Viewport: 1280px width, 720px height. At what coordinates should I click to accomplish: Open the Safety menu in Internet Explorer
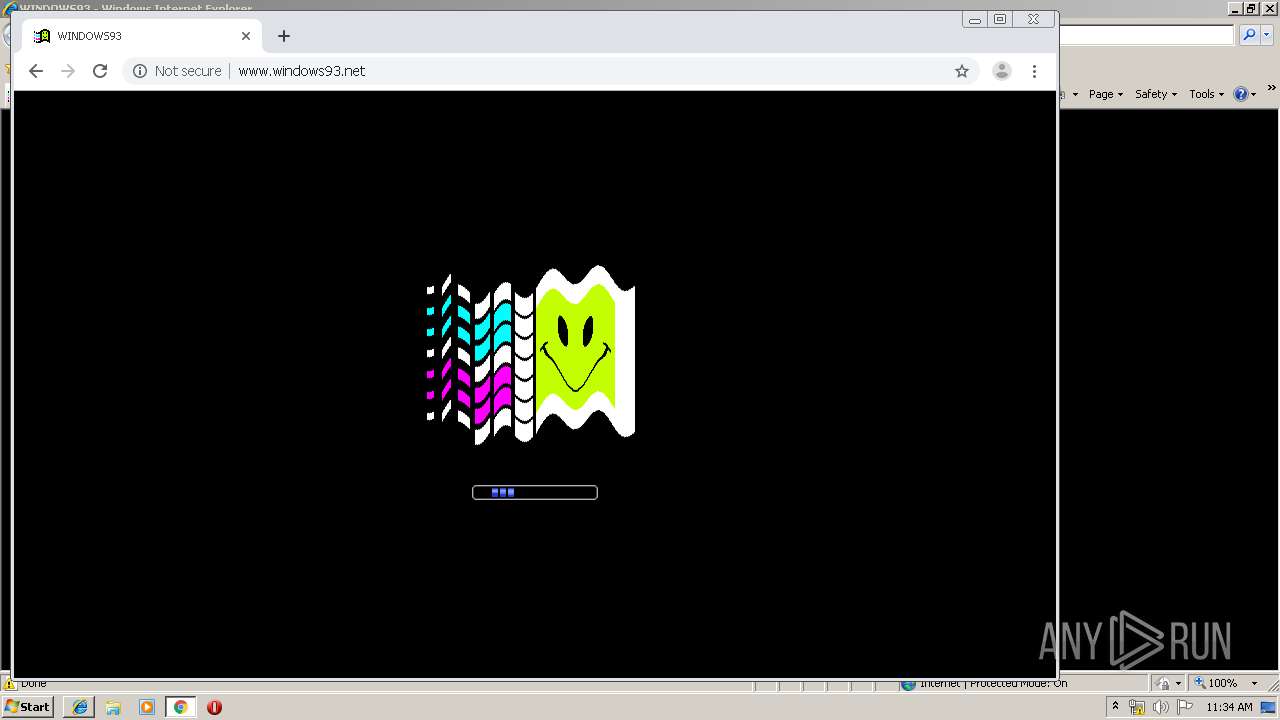click(1156, 94)
